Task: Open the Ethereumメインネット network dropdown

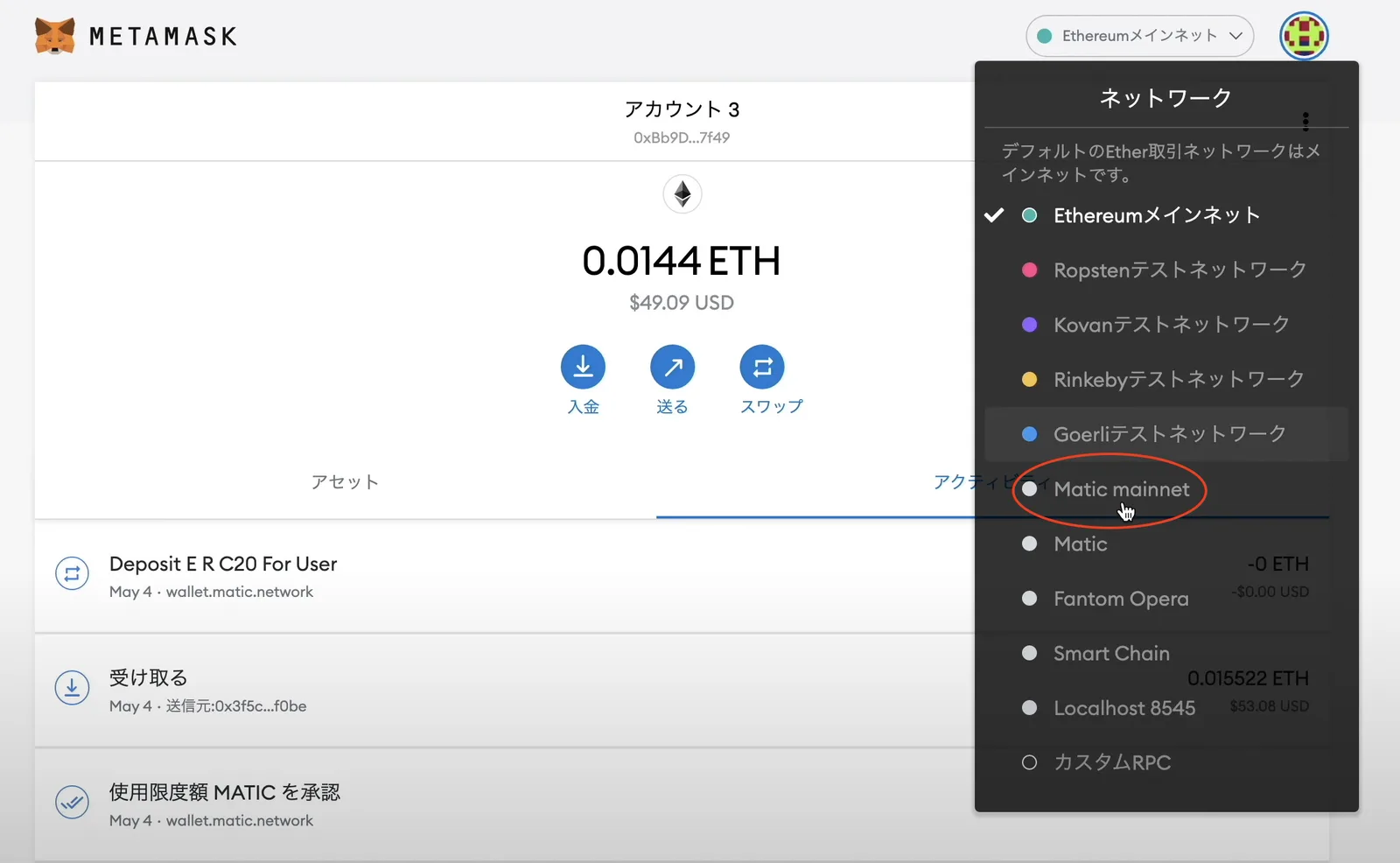Action: 1139,36
